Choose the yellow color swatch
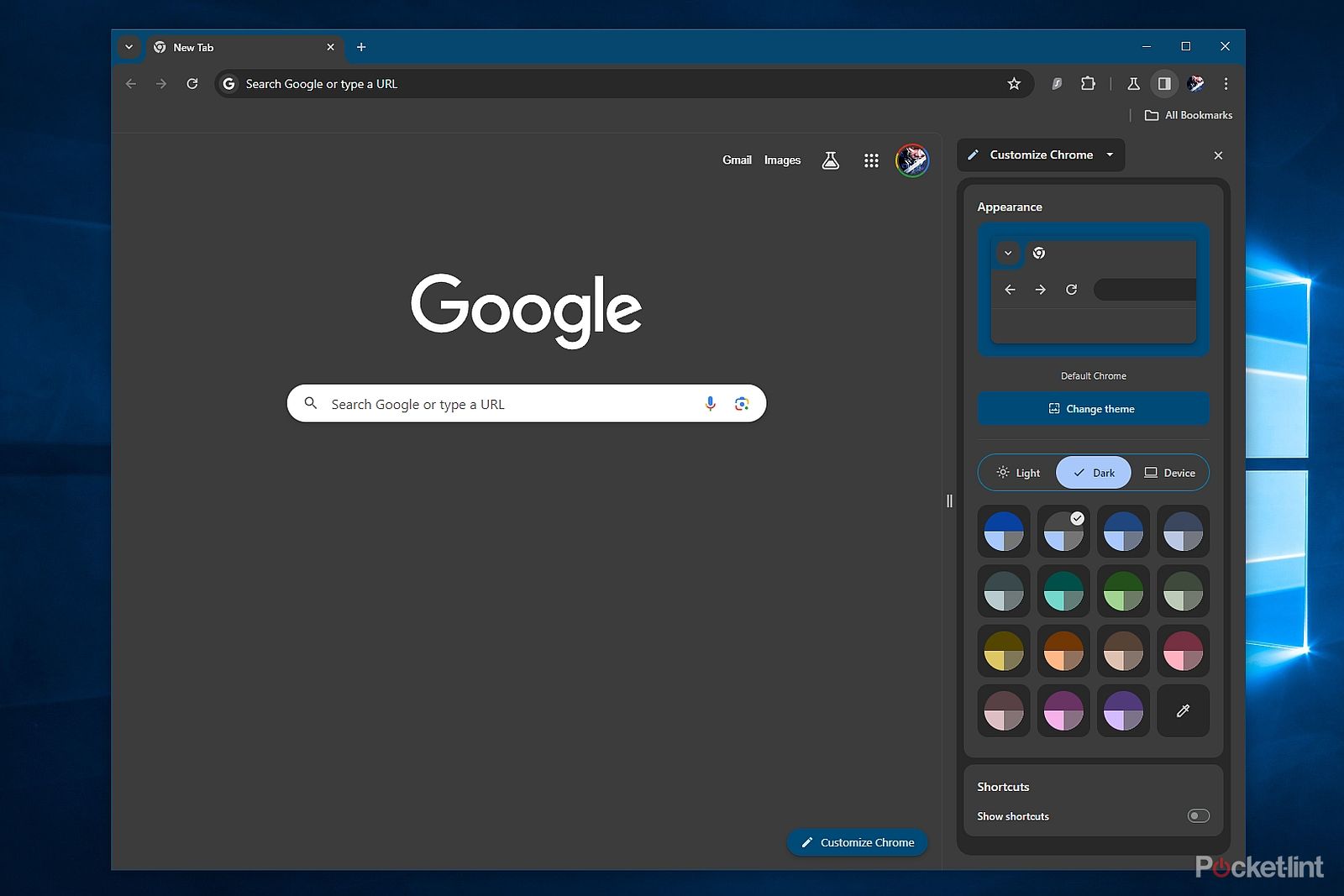The image size is (1344, 896). (1004, 651)
